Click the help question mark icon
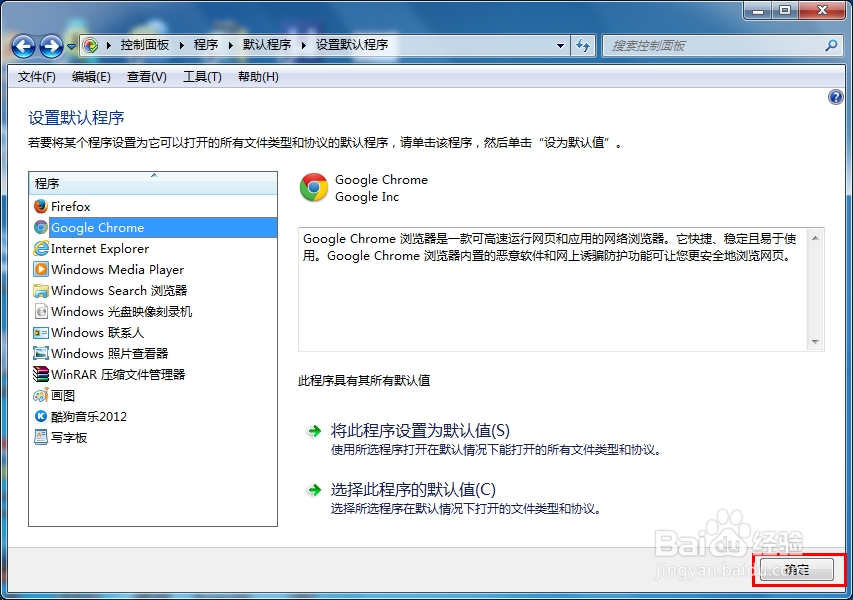Image resolution: width=853 pixels, height=600 pixels. (837, 97)
